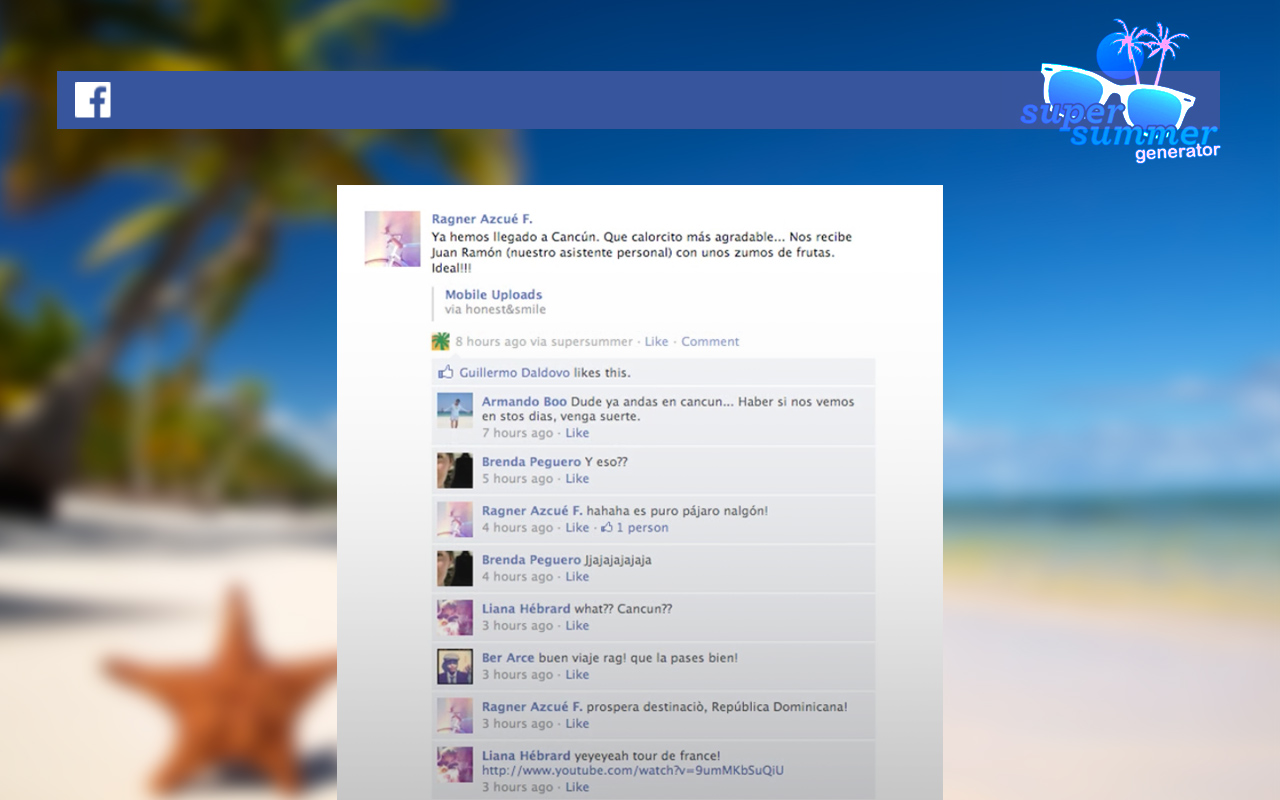Click Armando Boo's profile picture
Viewport: 1280px width, 800px height.
[454, 410]
